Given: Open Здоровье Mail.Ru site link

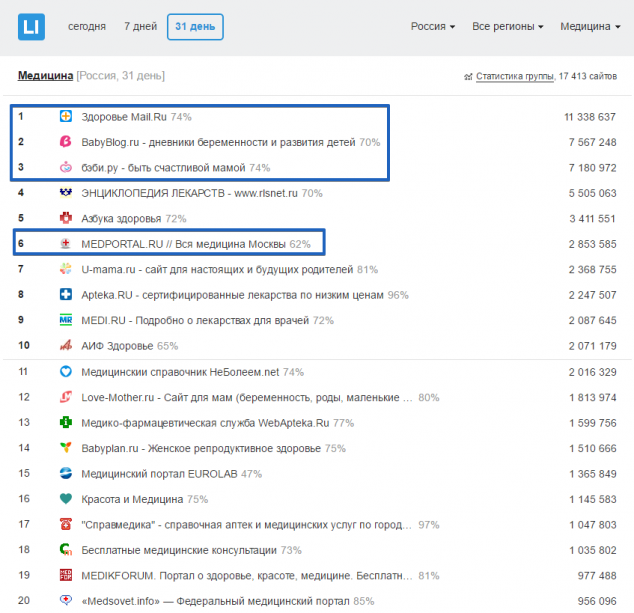Looking at the screenshot, I should pyautogui.click(x=124, y=117).
